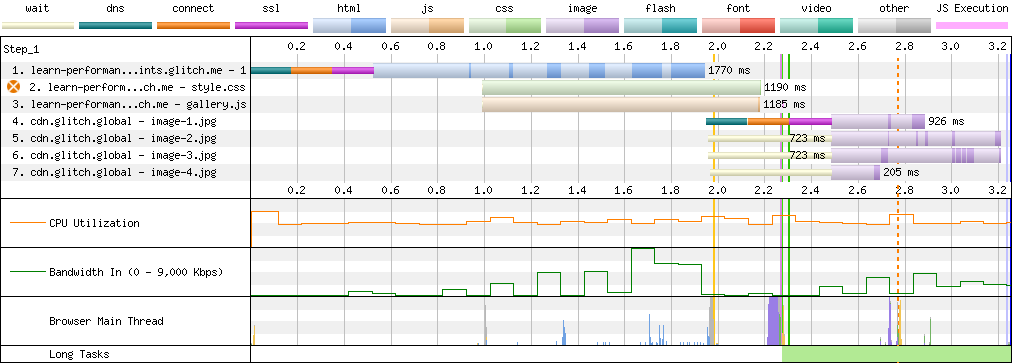Click the 'JS Execution' pink legend swatch

[972, 26]
